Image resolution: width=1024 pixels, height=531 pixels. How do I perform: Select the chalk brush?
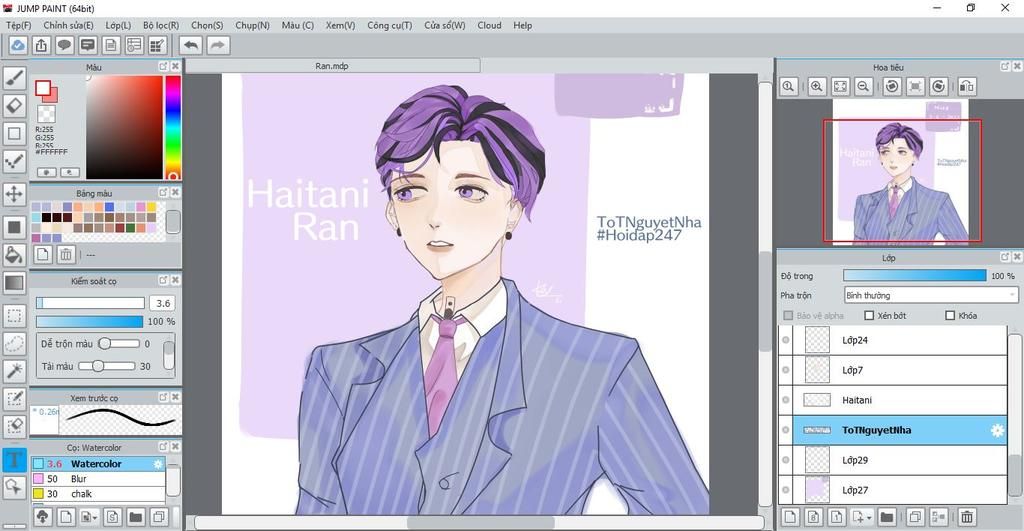coord(98,494)
